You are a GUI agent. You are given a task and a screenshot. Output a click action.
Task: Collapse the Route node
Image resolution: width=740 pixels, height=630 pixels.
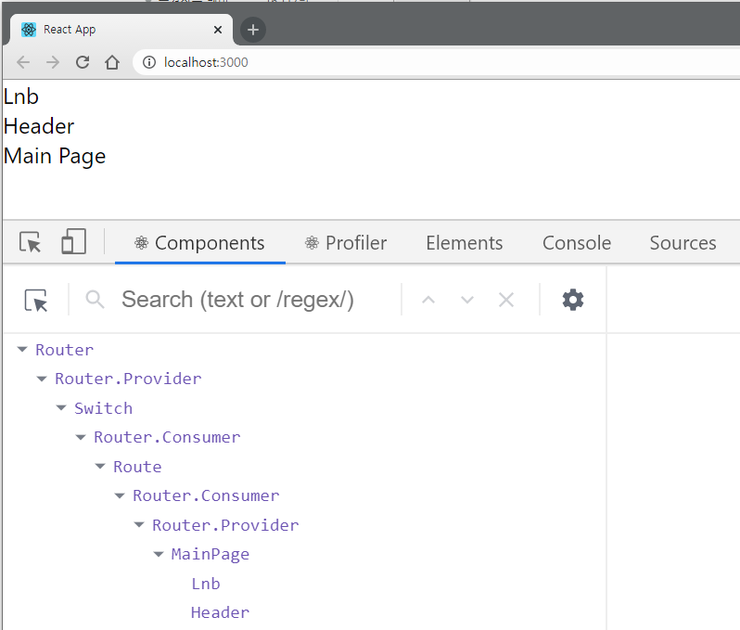(100, 467)
